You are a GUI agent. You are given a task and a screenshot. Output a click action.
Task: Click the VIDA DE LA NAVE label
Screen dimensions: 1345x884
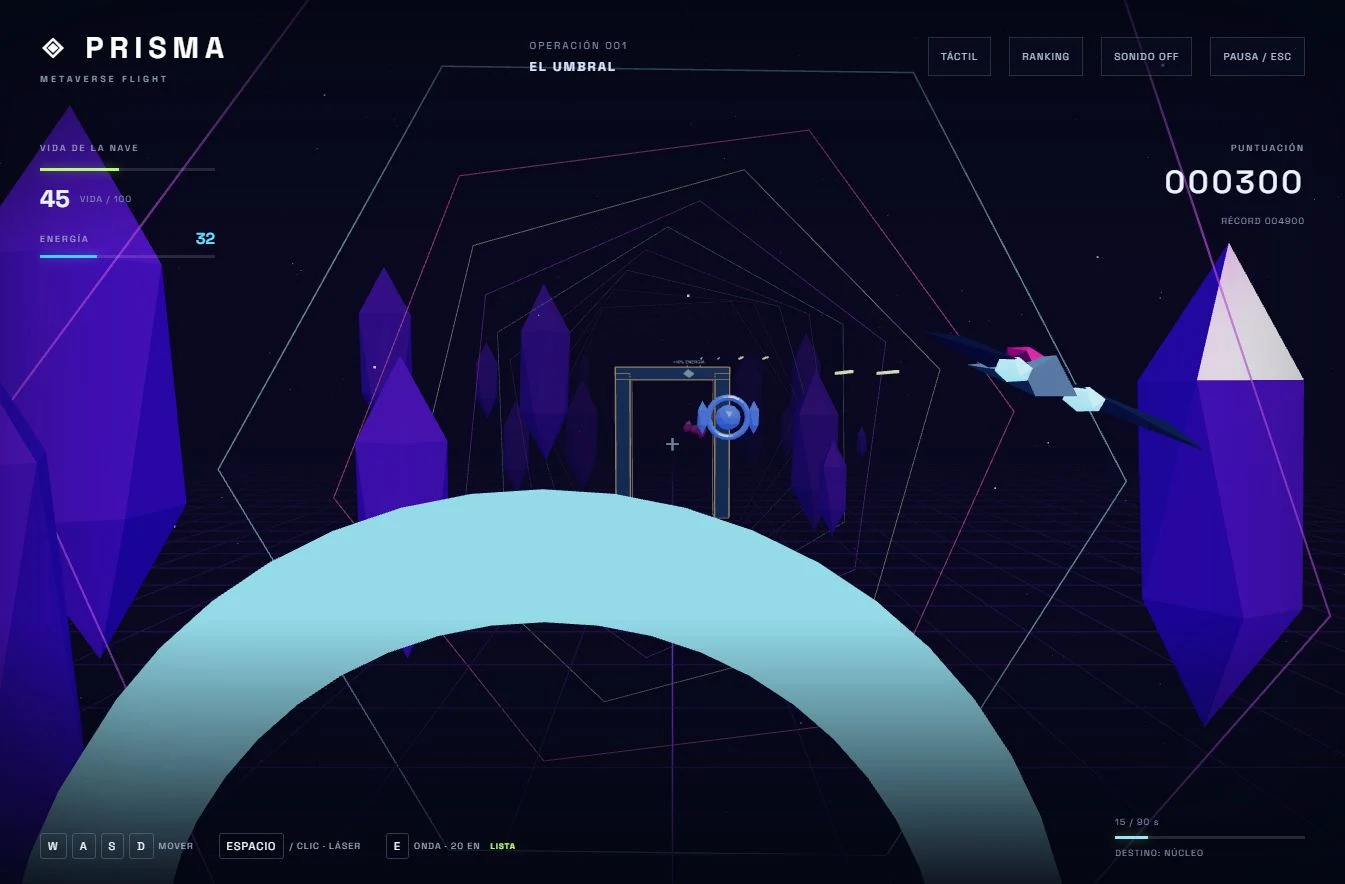pyautogui.click(x=89, y=148)
